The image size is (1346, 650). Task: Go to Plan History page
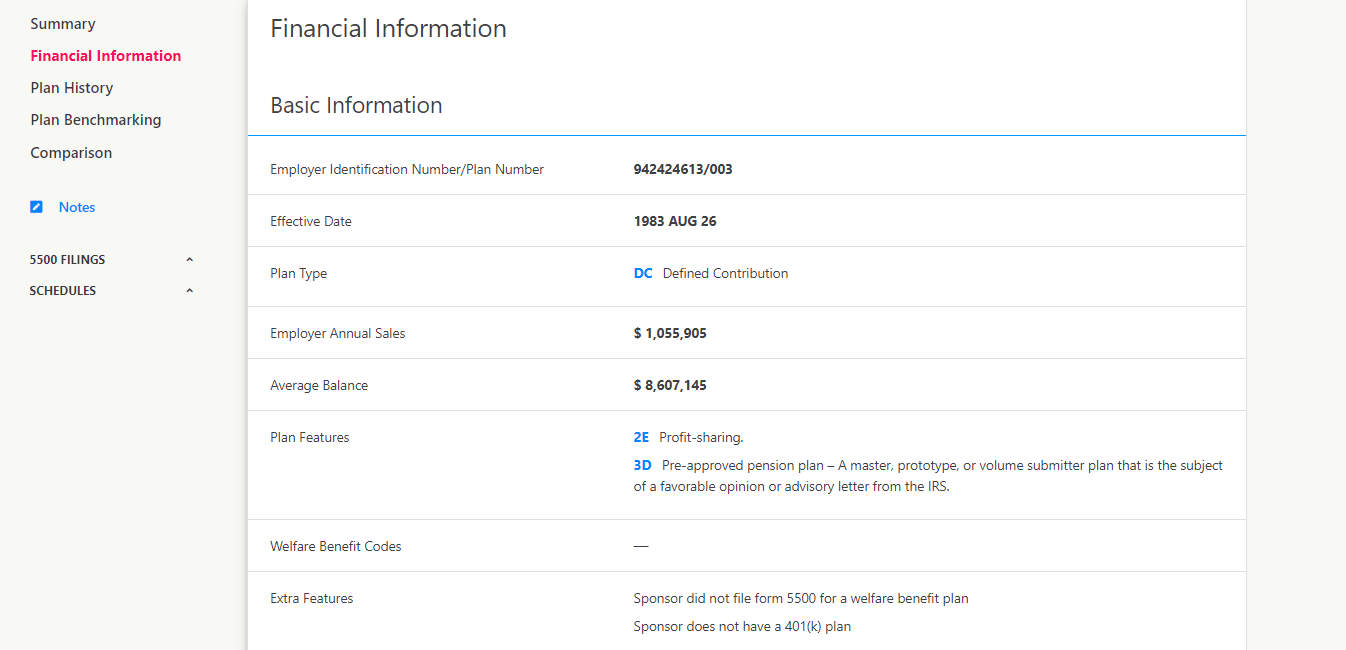[x=72, y=88]
